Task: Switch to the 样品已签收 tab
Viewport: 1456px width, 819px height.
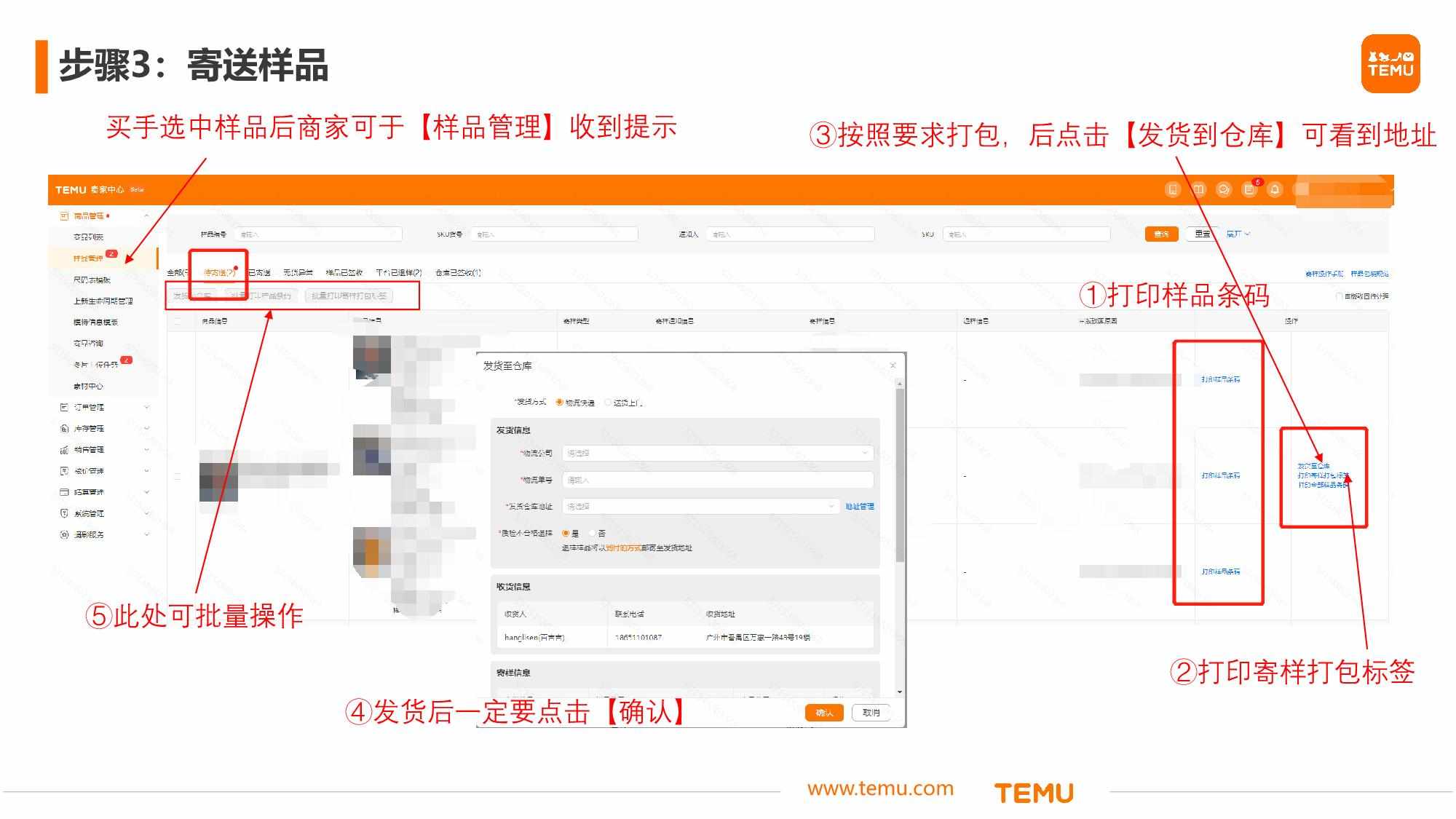Action: tap(344, 273)
